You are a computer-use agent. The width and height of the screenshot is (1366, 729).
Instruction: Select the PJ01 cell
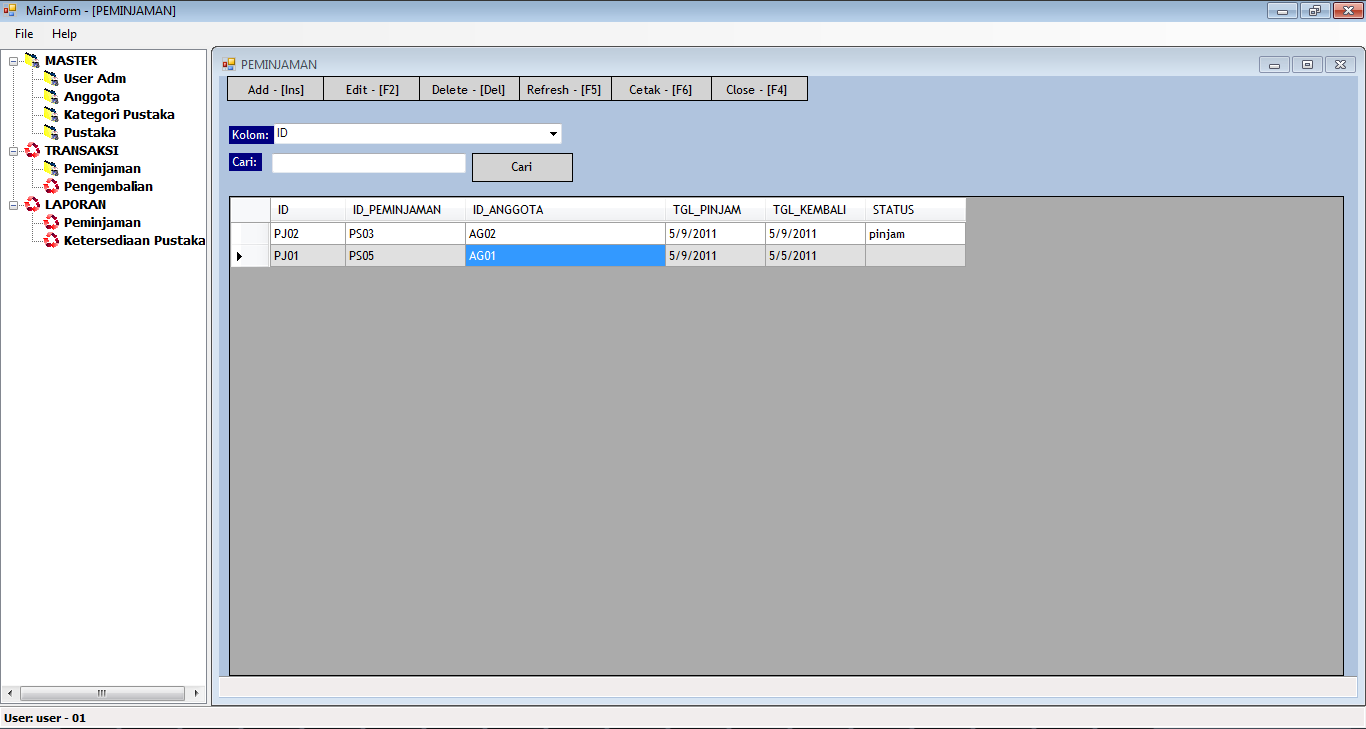308,256
